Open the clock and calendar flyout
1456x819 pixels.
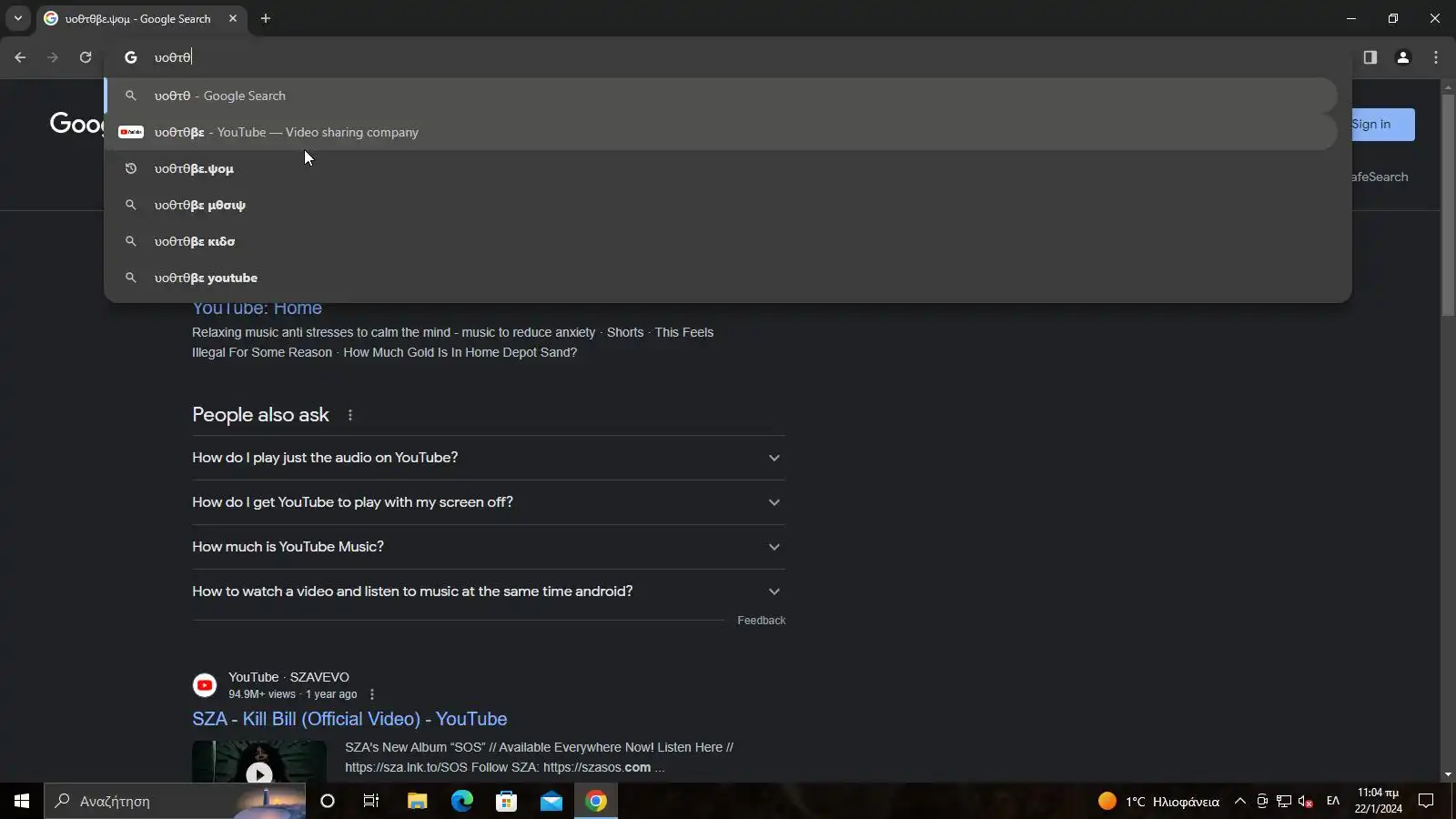1378,801
